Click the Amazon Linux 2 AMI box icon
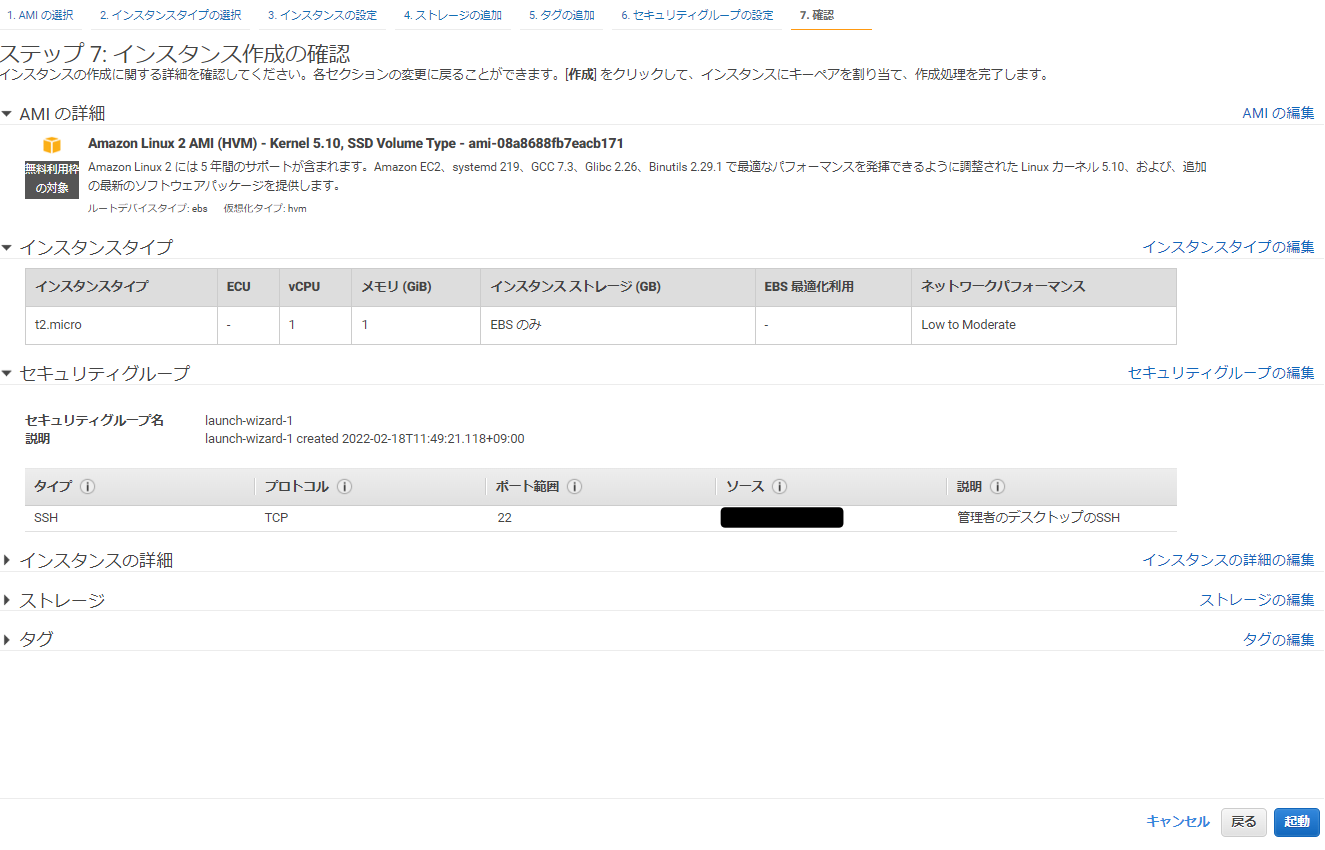The image size is (1325, 850). [x=52, y=145]
